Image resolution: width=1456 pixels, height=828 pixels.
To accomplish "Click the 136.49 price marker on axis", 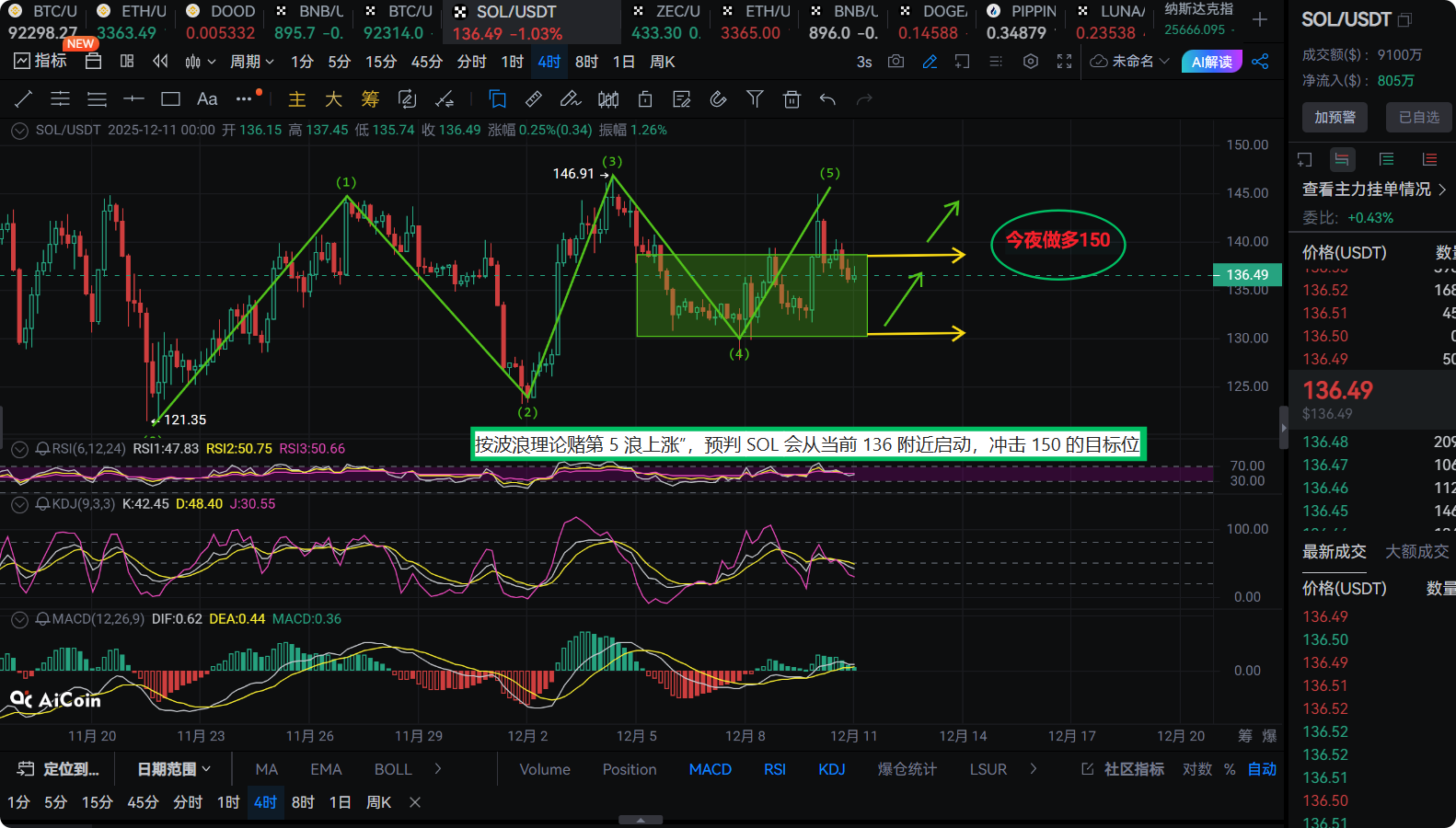I will click(x=1247, y=275).
